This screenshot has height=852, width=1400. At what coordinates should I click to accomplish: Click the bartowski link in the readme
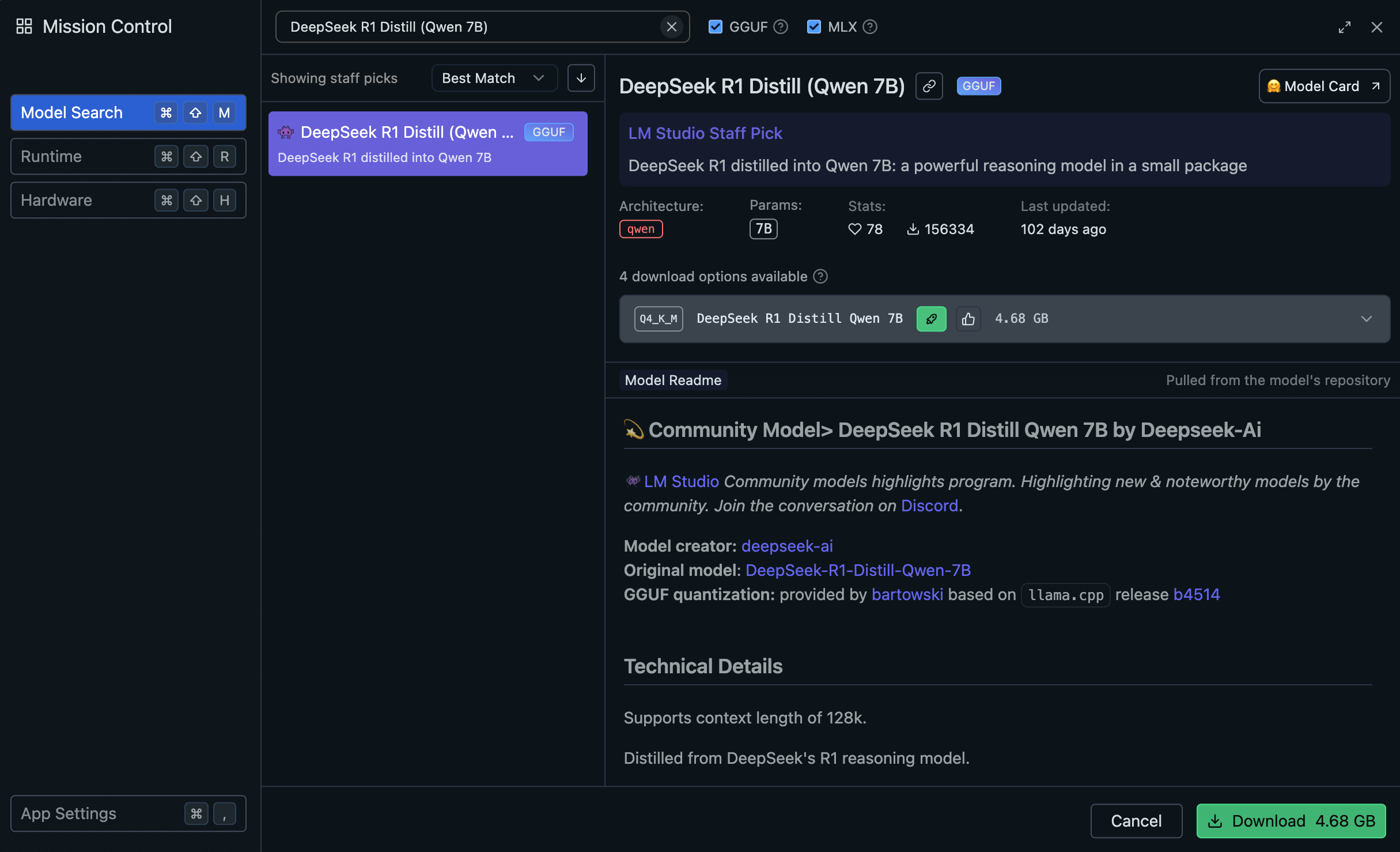point(907,594)
